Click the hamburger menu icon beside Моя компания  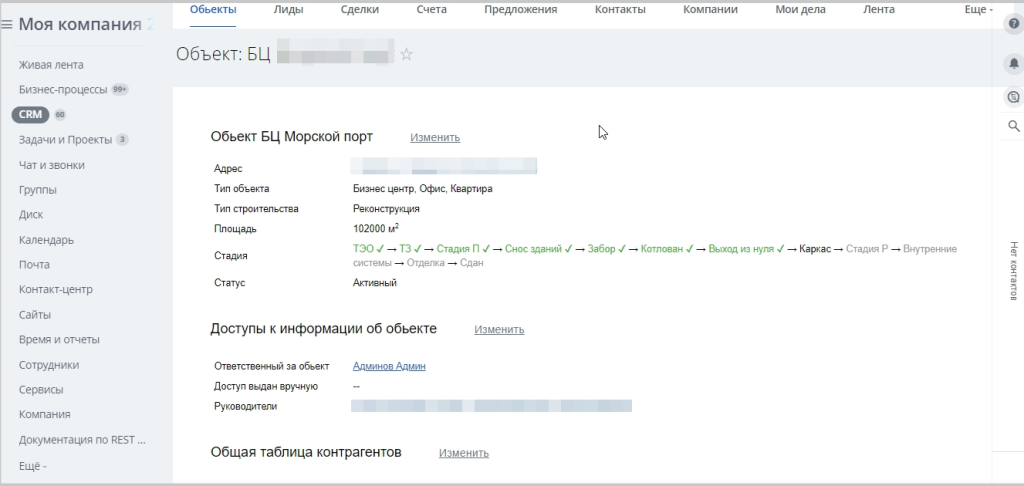pos(7,25)
